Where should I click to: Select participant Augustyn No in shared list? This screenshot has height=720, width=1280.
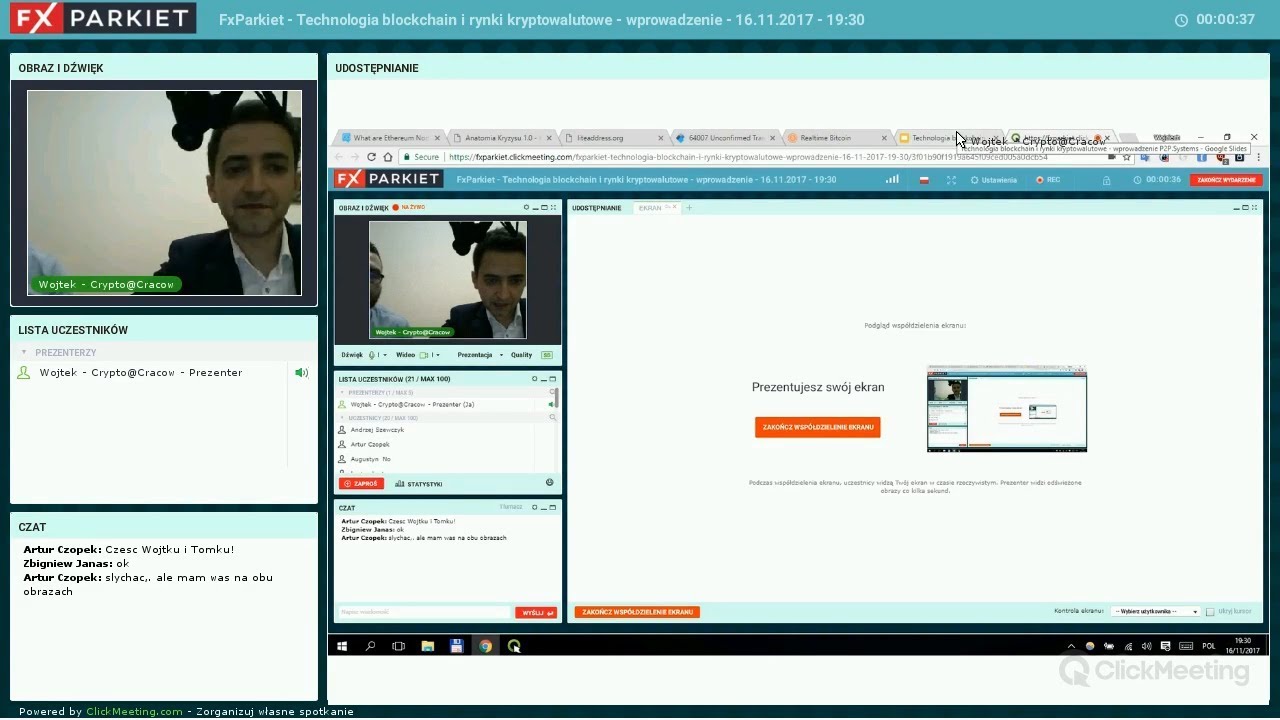click(x=370, y=459)
